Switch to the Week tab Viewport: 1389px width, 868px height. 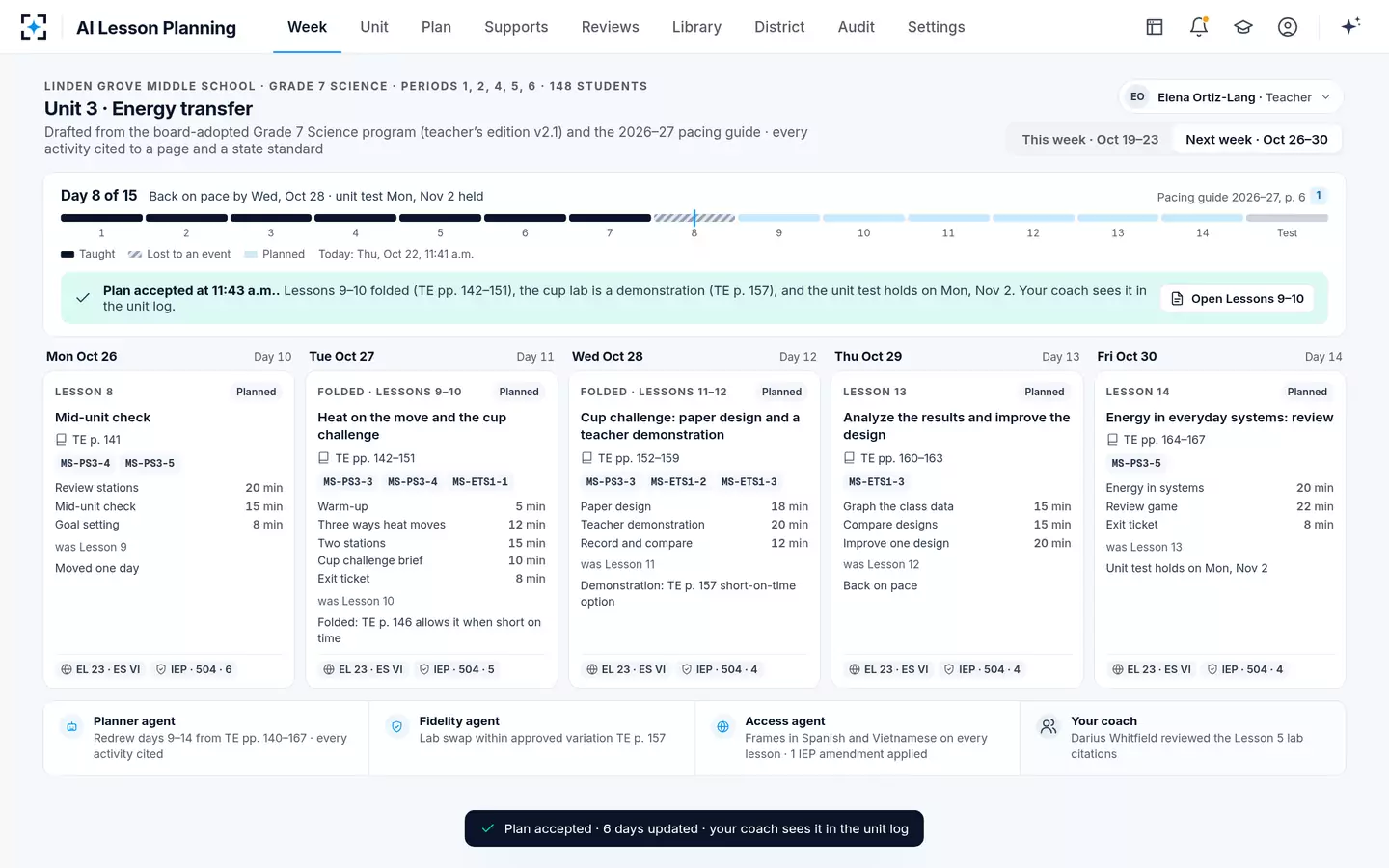coord(307,27)
